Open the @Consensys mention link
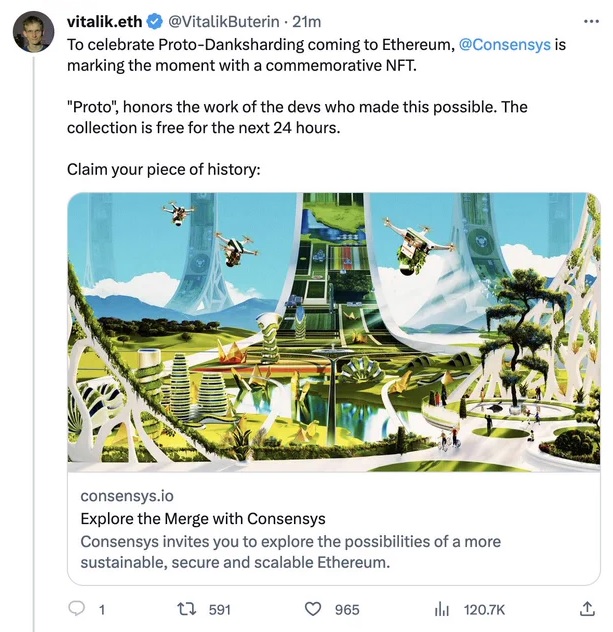The width and height of the screenshot is (613, 632). (x=504, y=46)
